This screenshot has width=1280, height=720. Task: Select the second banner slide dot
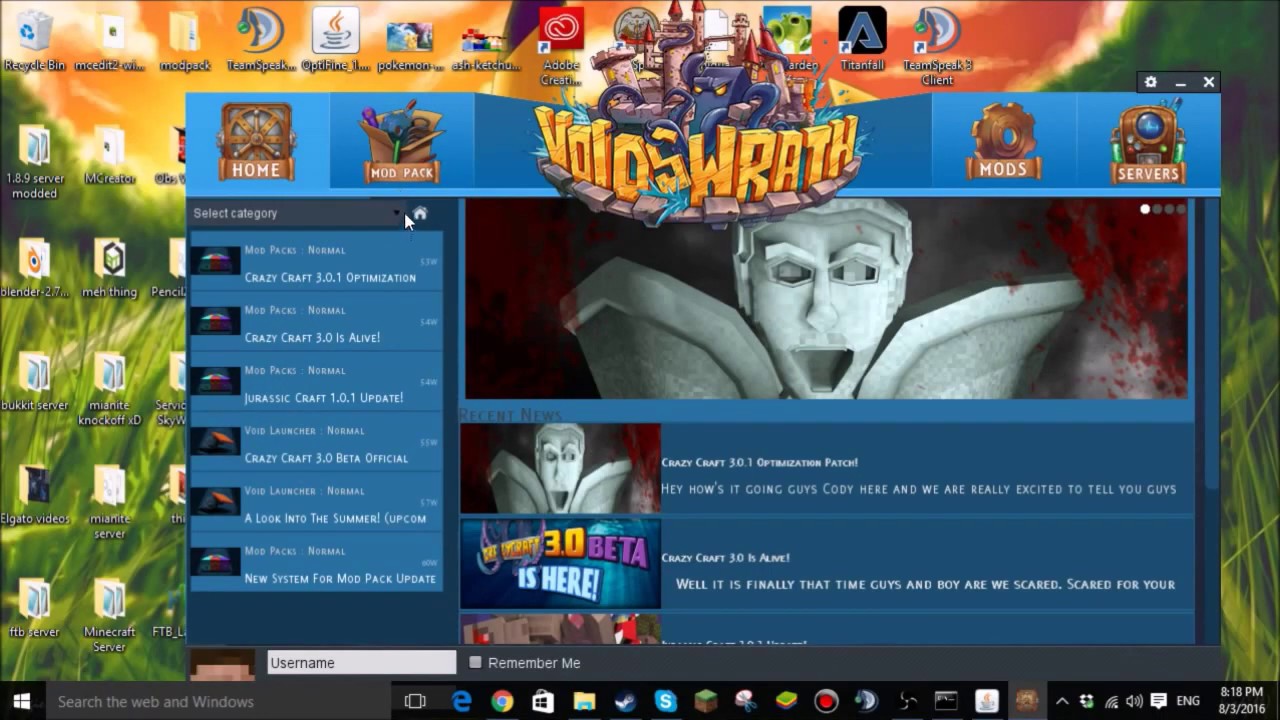1157,209
